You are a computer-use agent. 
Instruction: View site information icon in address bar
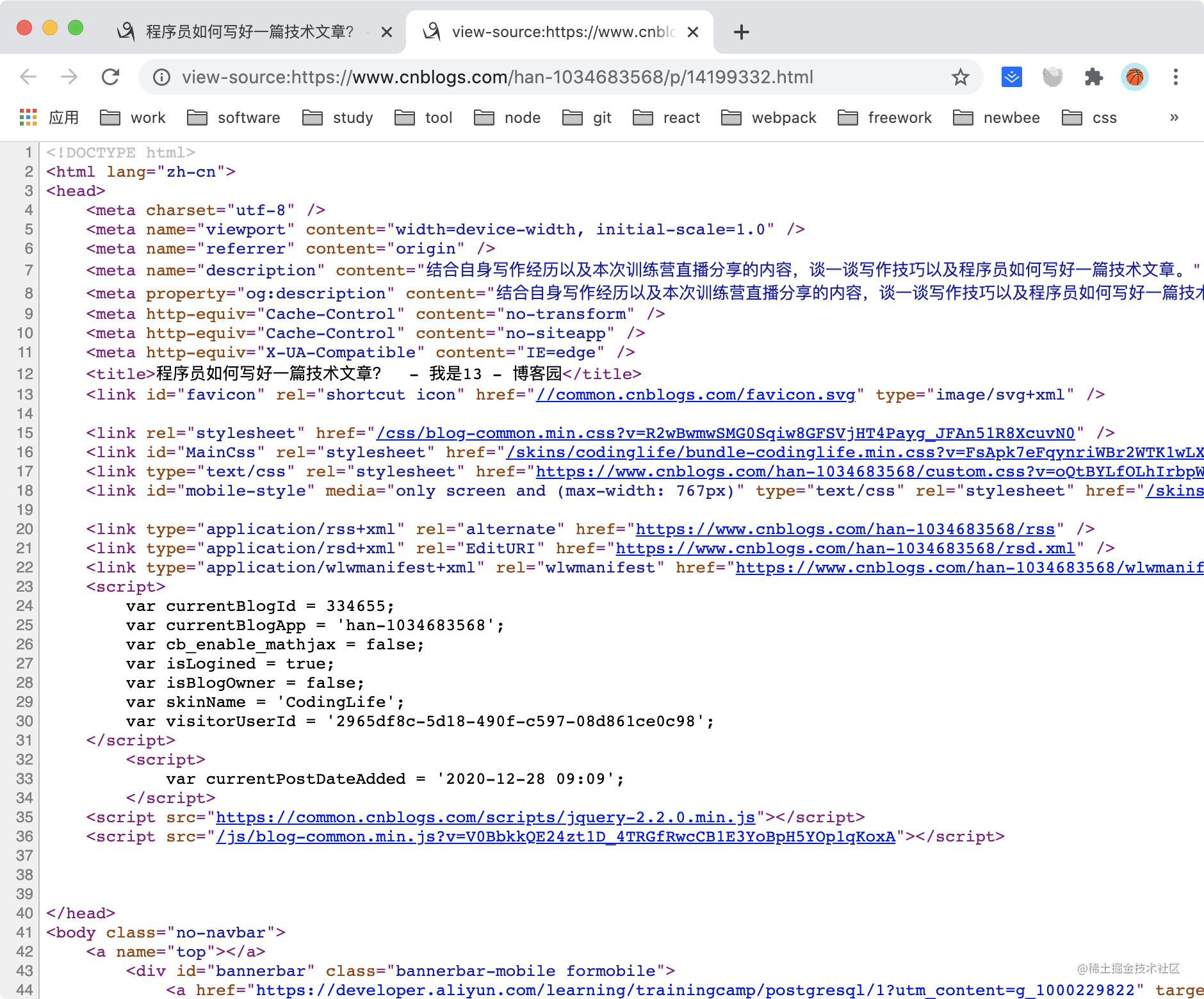pos(161,77)
